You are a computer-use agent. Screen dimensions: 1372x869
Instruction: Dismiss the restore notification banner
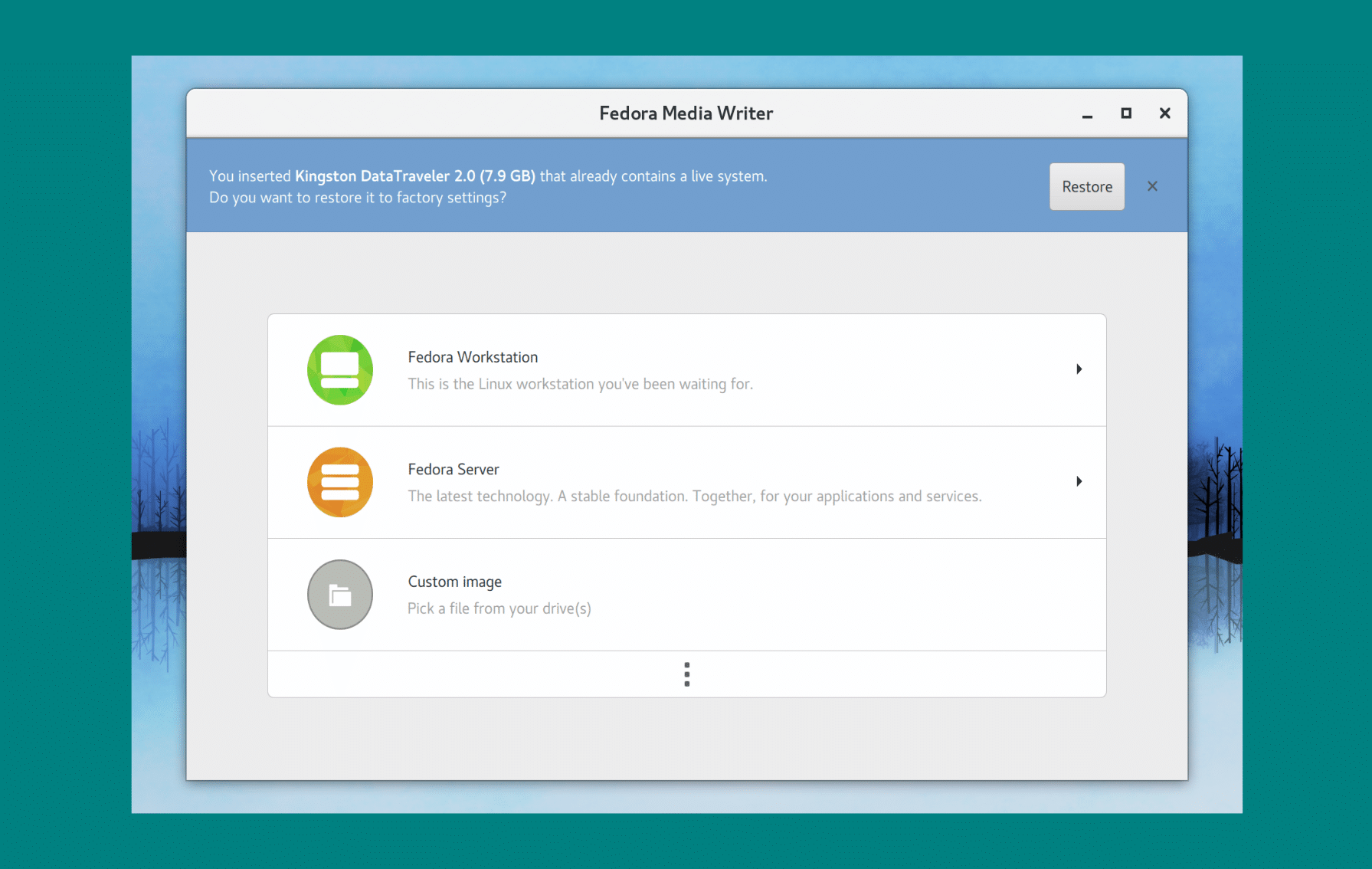click(x=1152, y=186)
